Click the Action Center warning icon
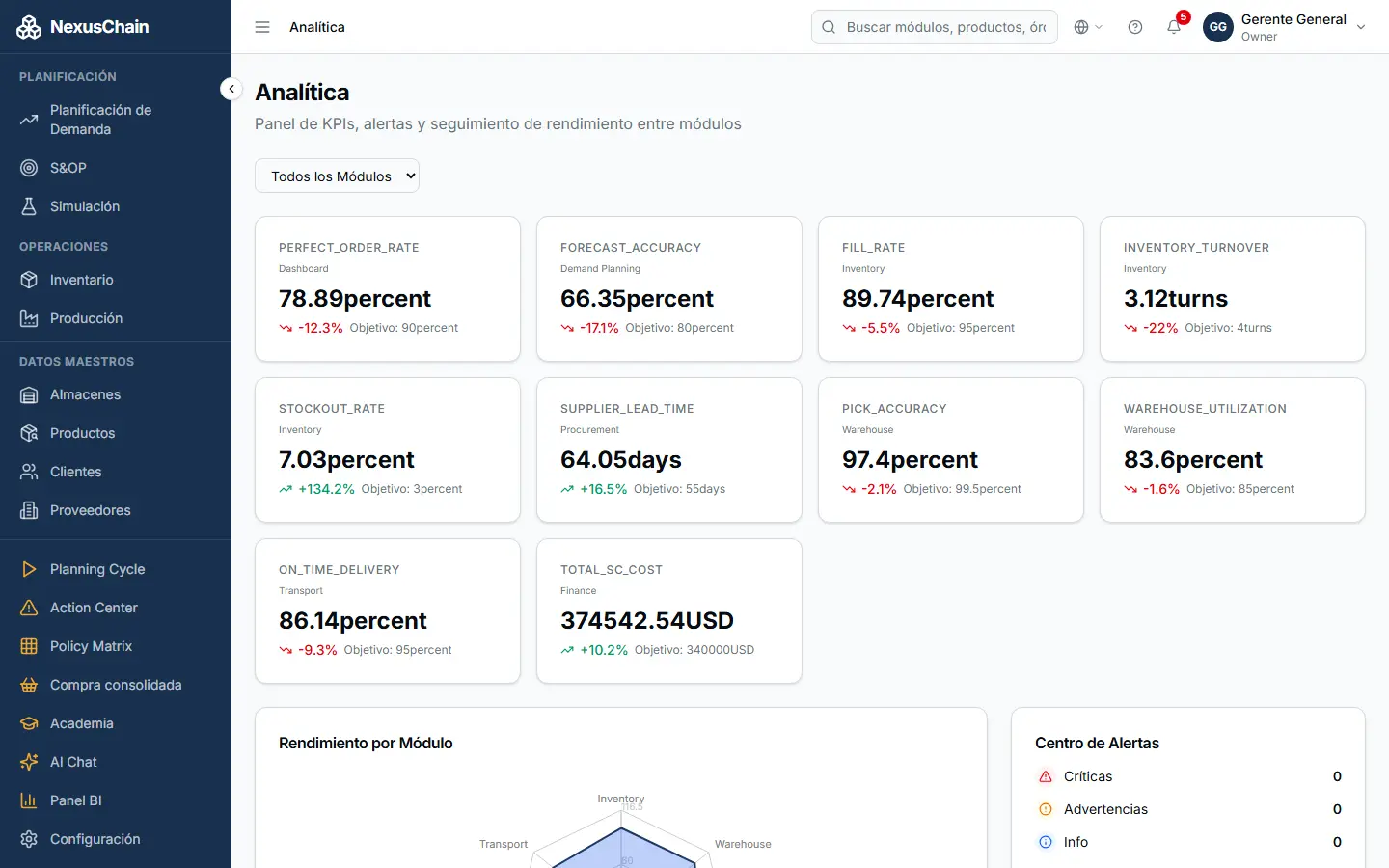Screen dimensions: 1389x868 pyautogui.click(x=29, y=608)
